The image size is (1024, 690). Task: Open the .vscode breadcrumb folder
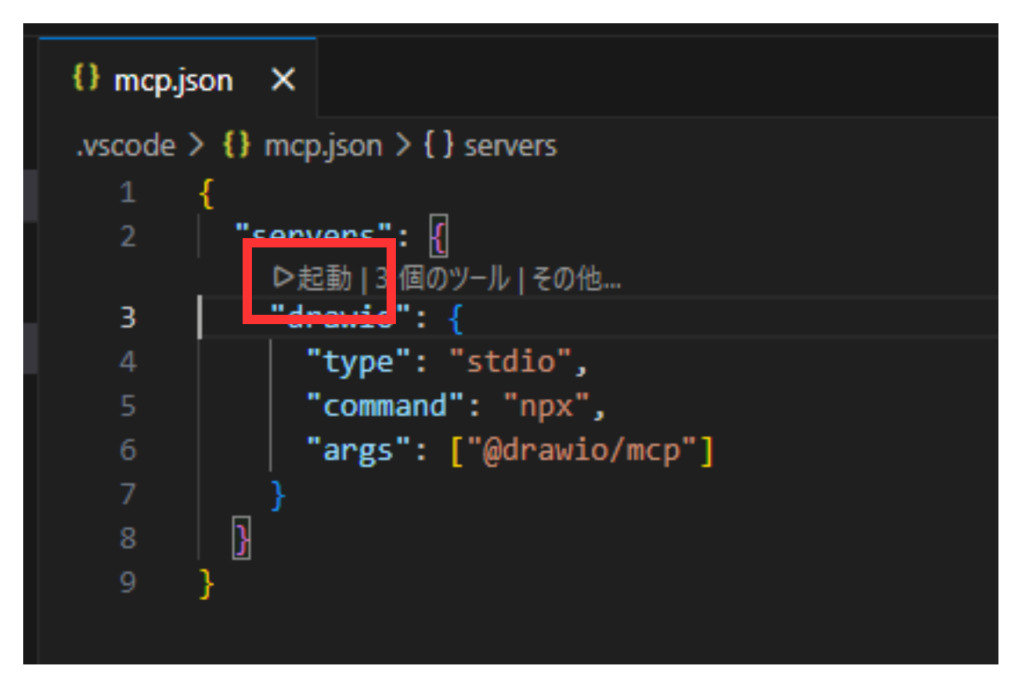(x=126, y=146)
